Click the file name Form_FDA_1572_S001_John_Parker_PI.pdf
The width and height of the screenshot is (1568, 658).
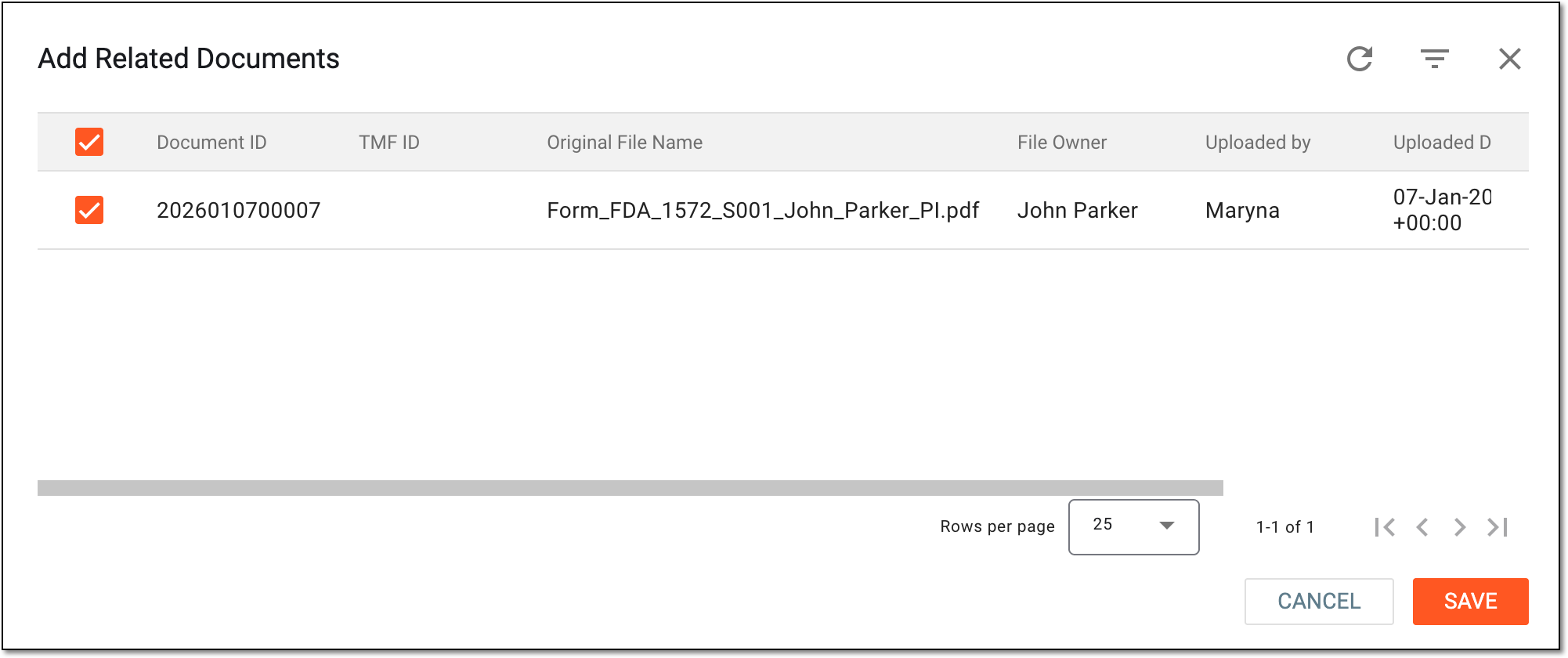763,210
